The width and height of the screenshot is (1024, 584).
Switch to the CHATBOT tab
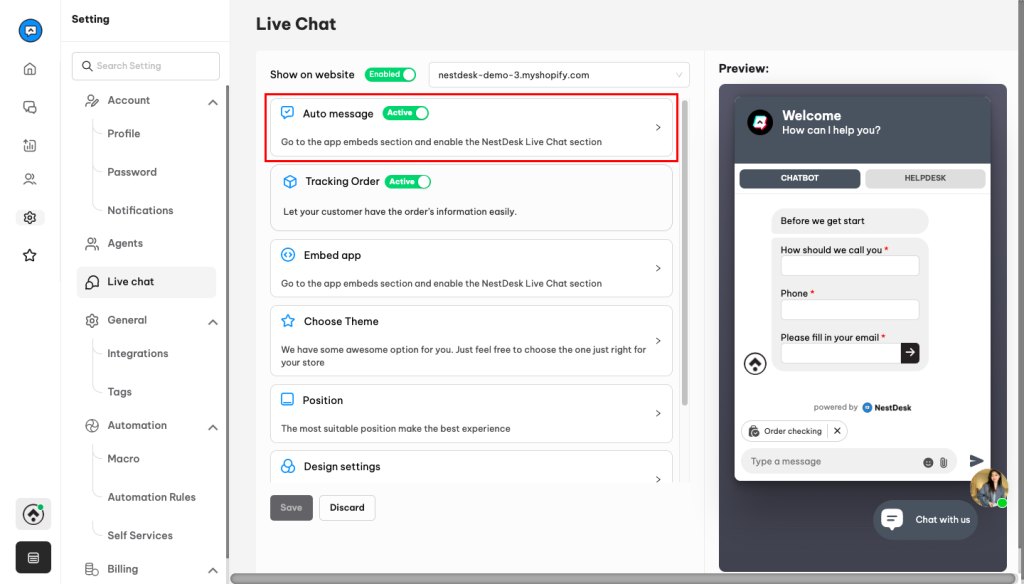[x=799, y=178]
